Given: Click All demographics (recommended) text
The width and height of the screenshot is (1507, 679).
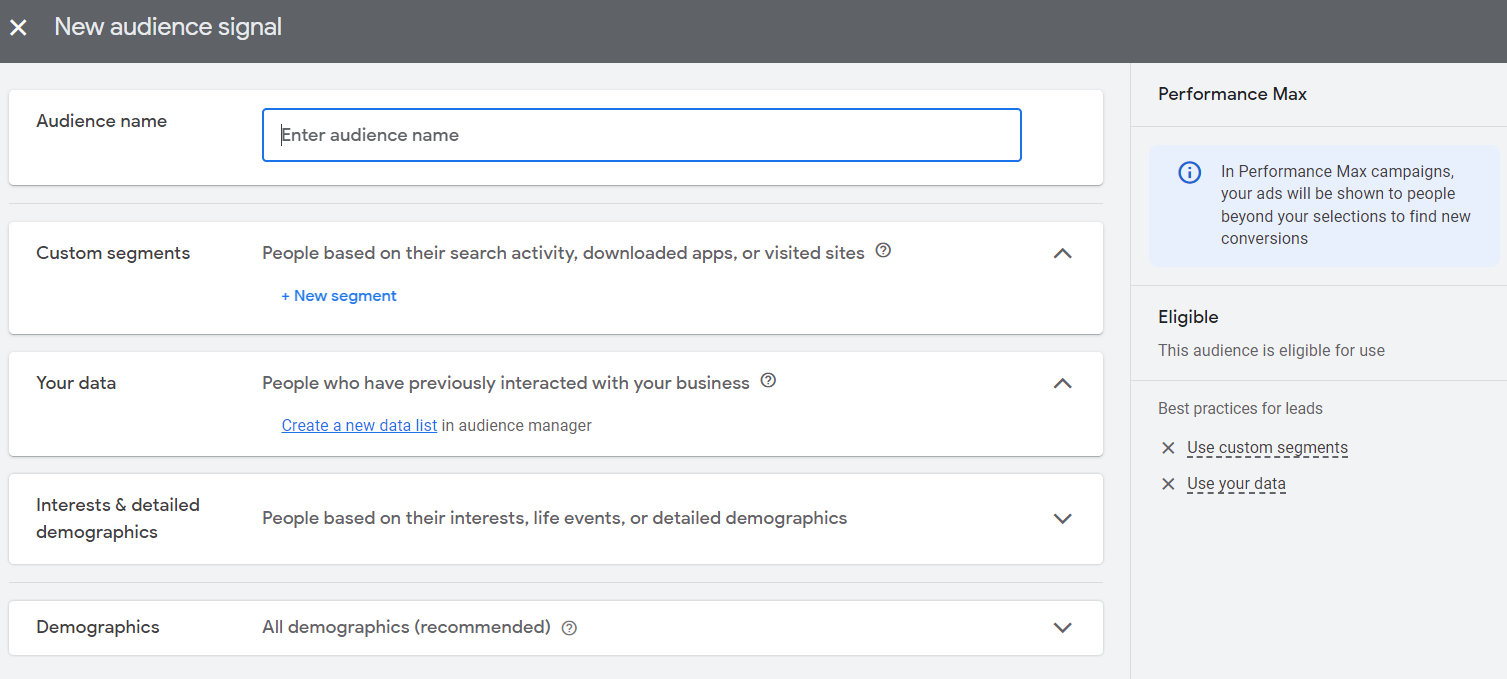Looking at the screenshot, I should click(x=406, y=627).
